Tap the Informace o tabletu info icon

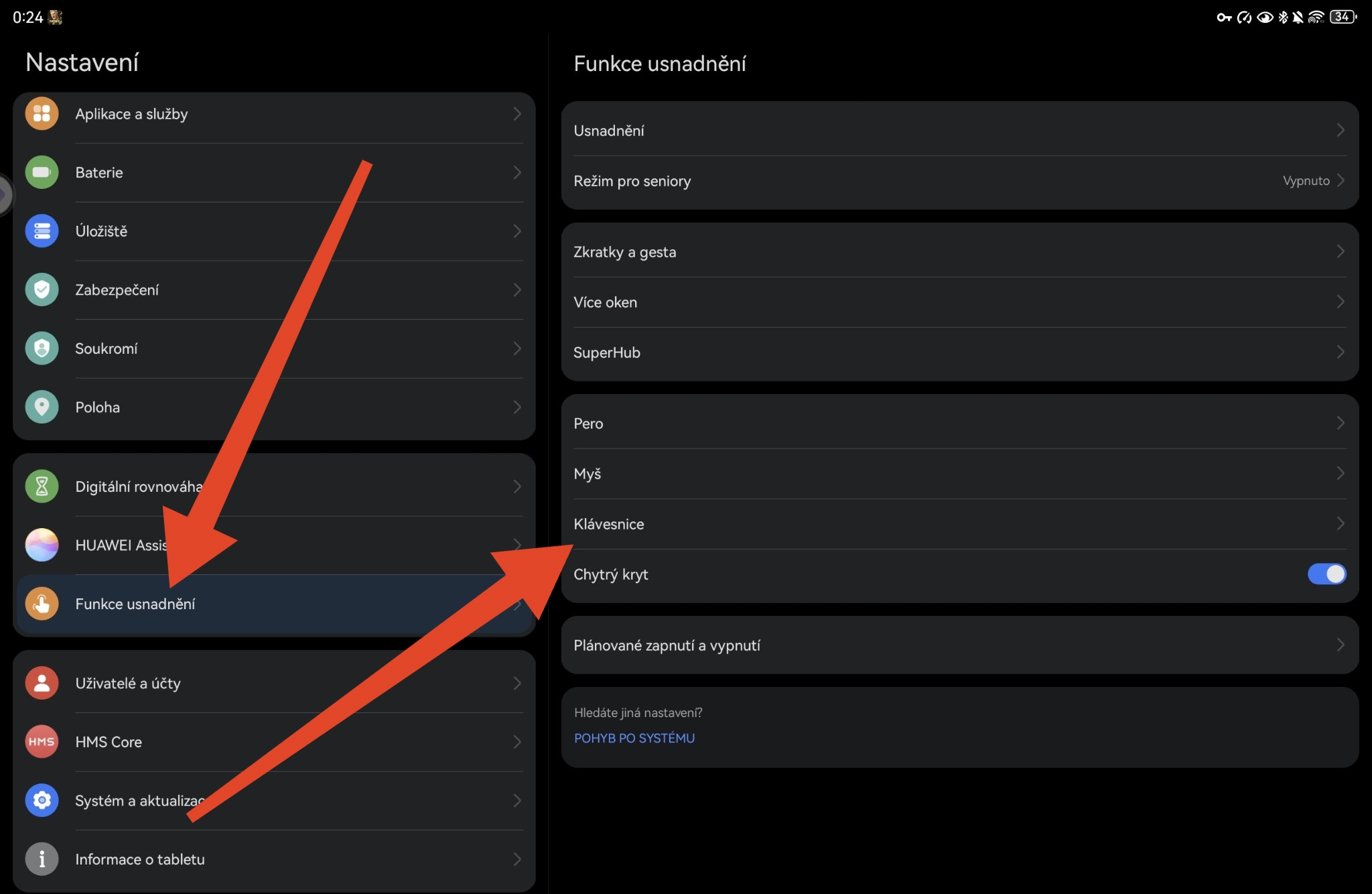42,859
